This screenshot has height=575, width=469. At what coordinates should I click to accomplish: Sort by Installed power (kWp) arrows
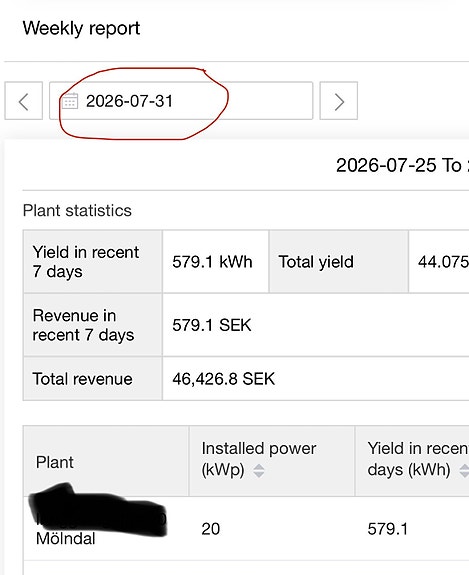pyautogui.click(x=259, y=470)
